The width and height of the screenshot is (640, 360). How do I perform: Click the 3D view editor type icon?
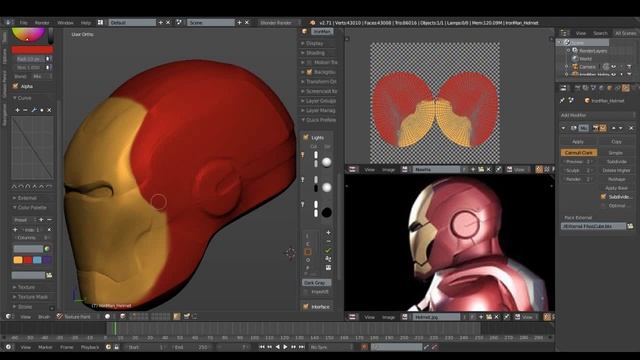pos(8,316)
